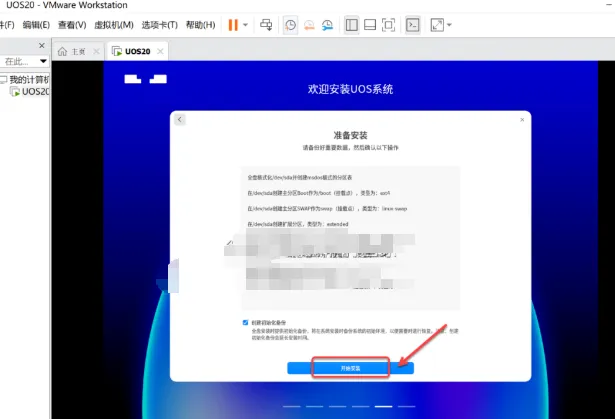615x419 pixels.
Task: Click the blue 开始安装 button
Action: pos(350,368)
